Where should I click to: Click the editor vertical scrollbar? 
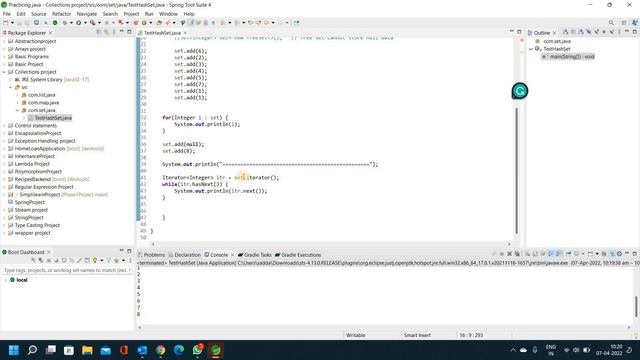point(517,170)
